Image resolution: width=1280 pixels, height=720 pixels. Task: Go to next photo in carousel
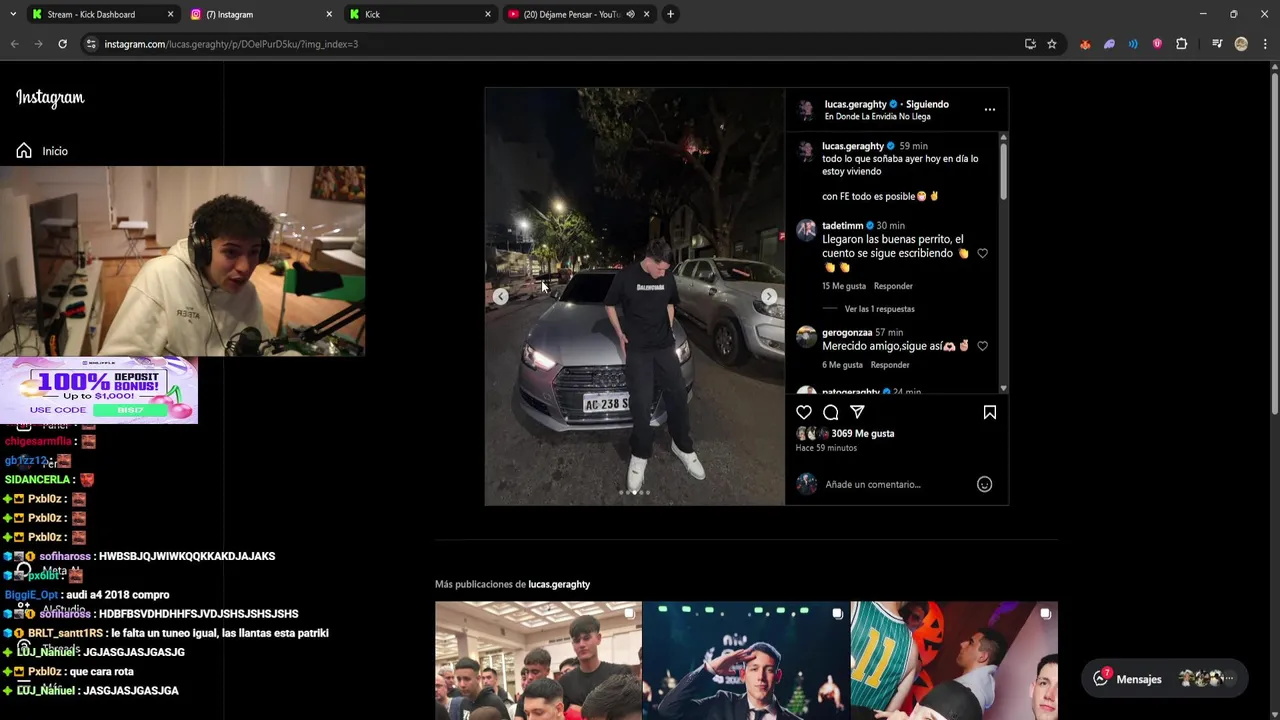click(x=768, y=296)
